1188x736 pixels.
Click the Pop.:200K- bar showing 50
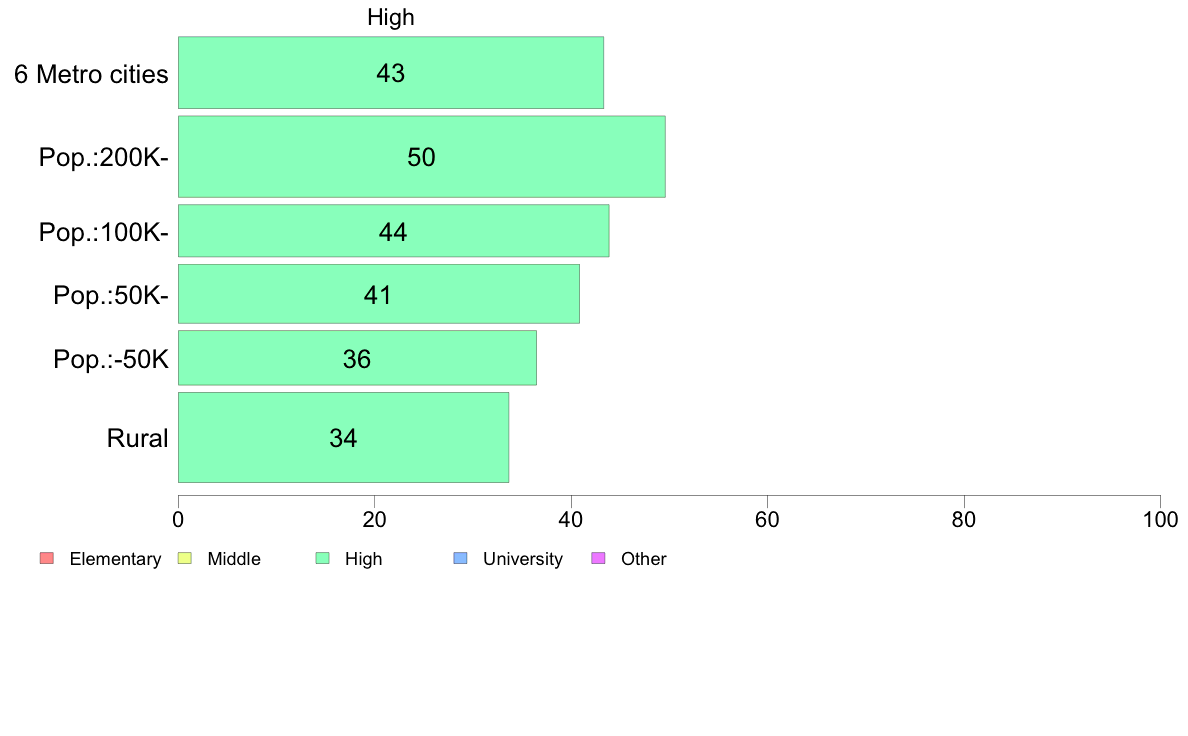point(422,157)
